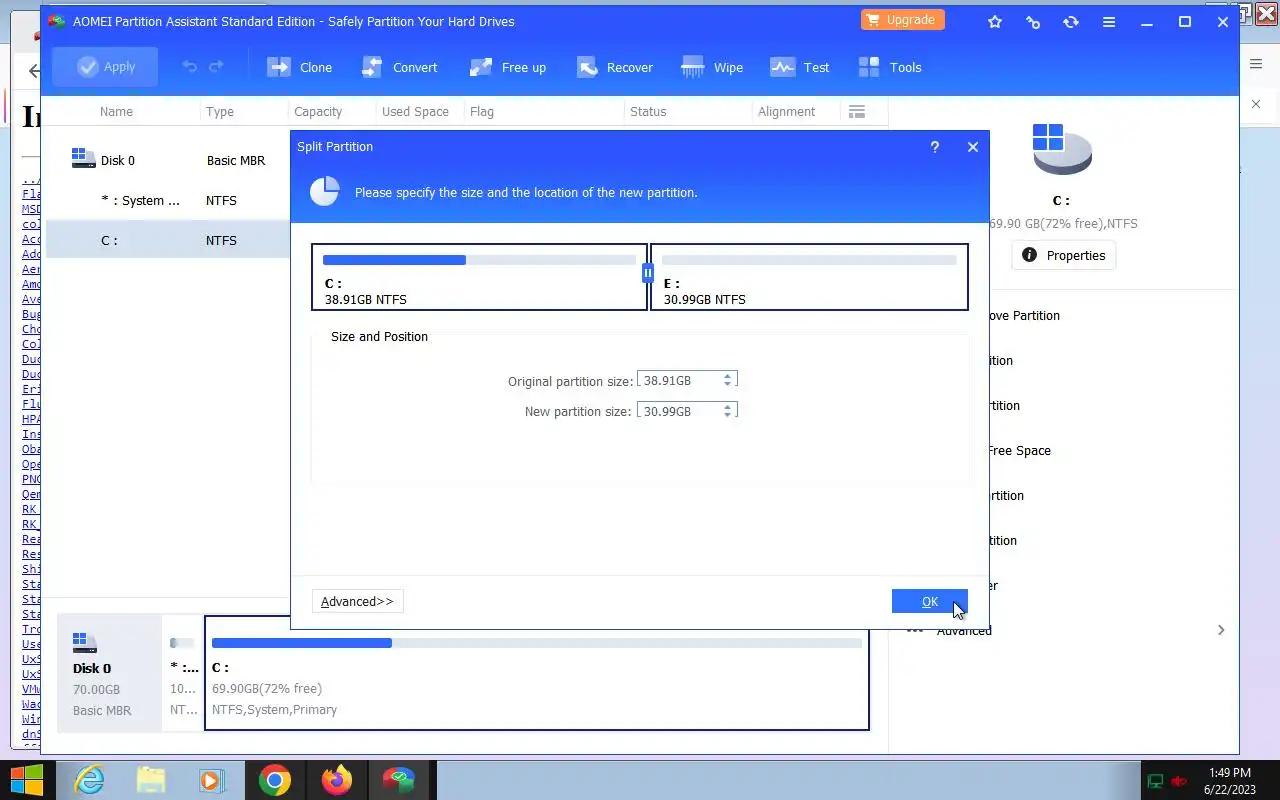Open File Explorer from taskbar
Viewport: 1280px width, 800px height.
pos(150,780)
